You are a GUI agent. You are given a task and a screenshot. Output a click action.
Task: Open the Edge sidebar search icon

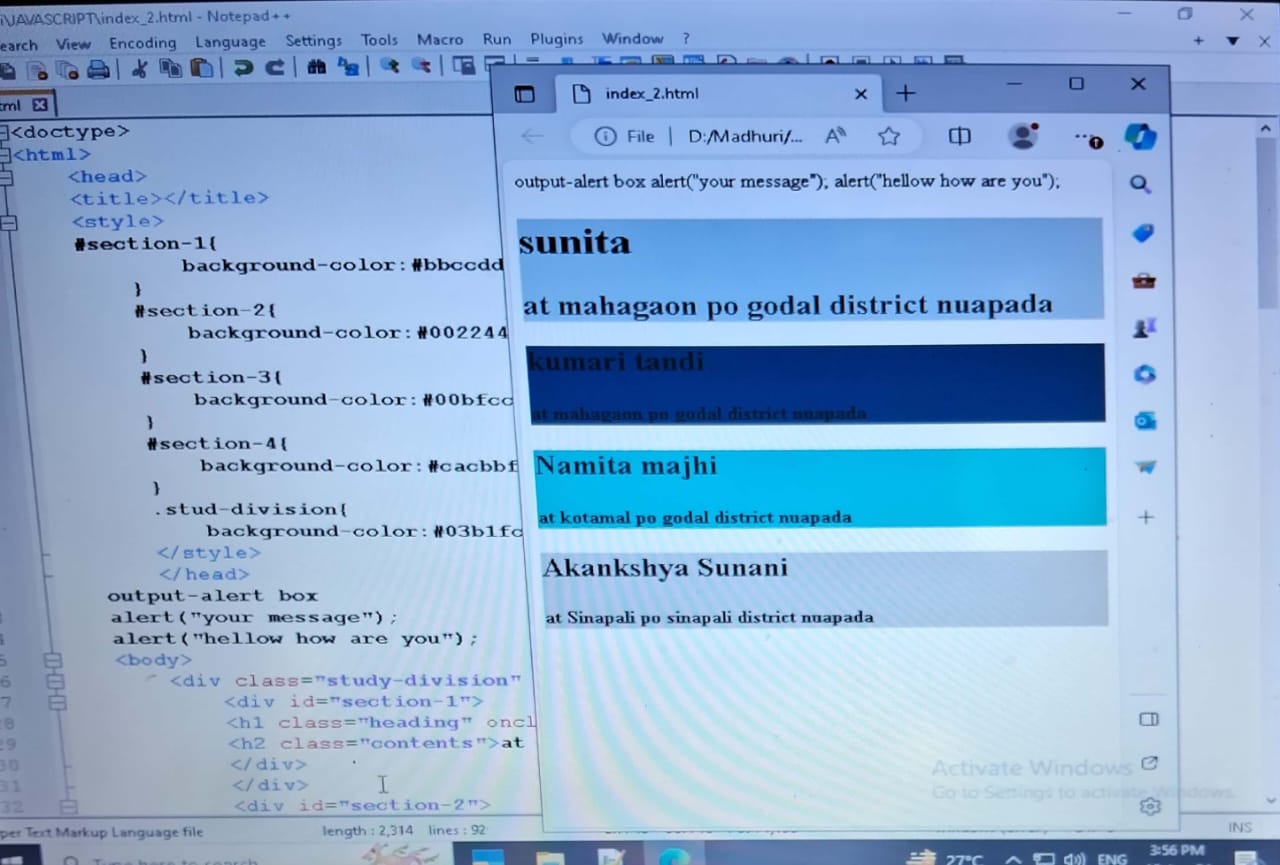(1140, 185)
